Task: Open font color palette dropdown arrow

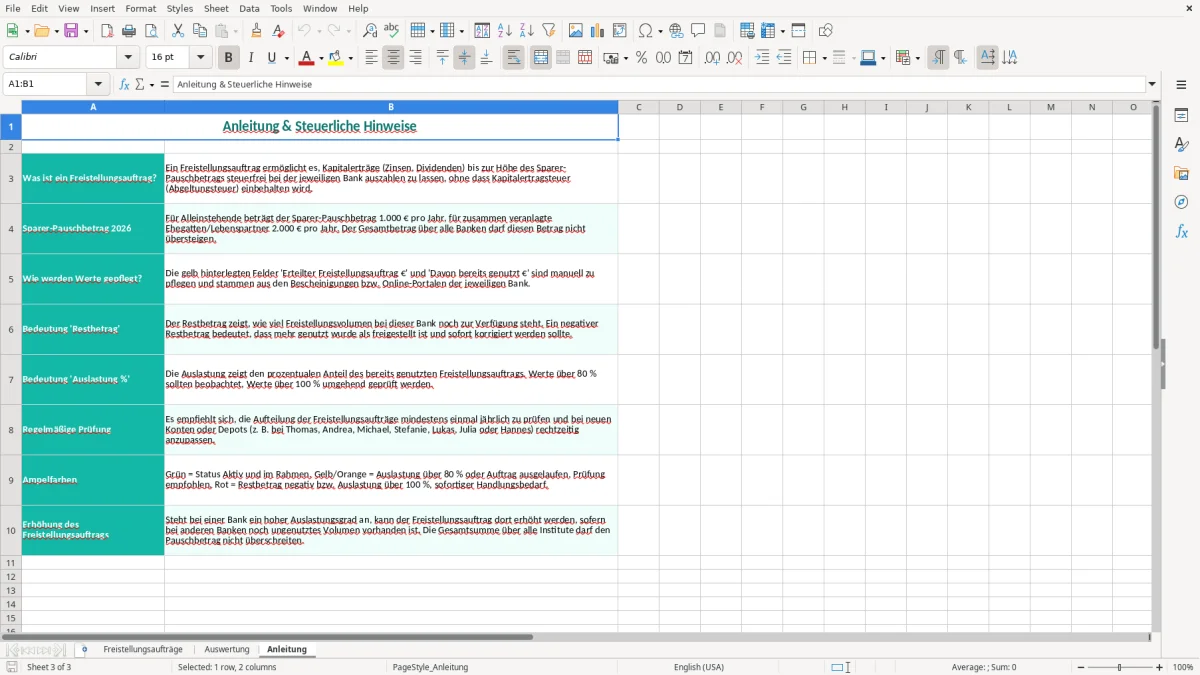Action: (x=321, y=58)
